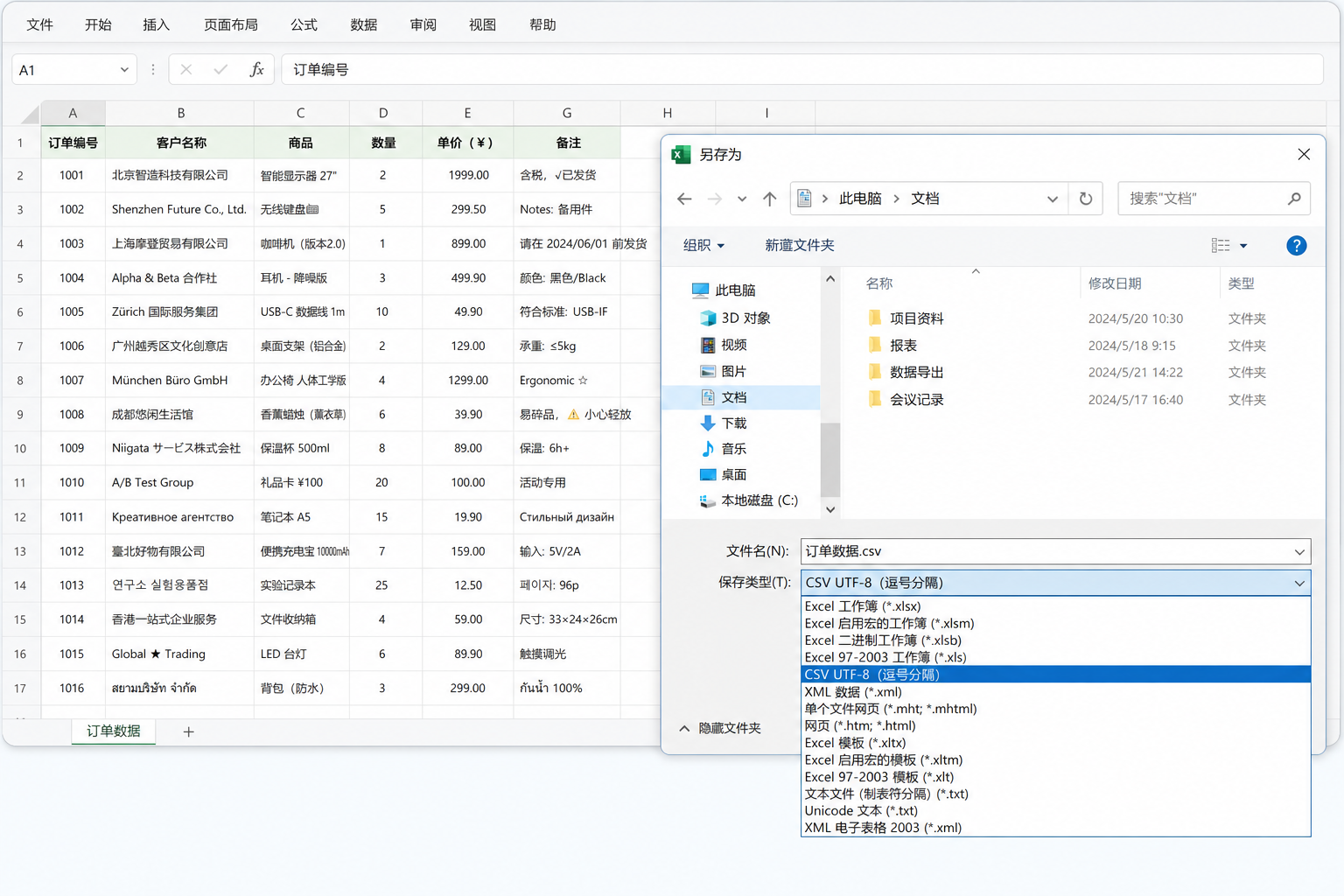The width and height of the screenshot is (1344, 896).
Task: Select 此电脑 in navigation pane
Action: (724, 290)
